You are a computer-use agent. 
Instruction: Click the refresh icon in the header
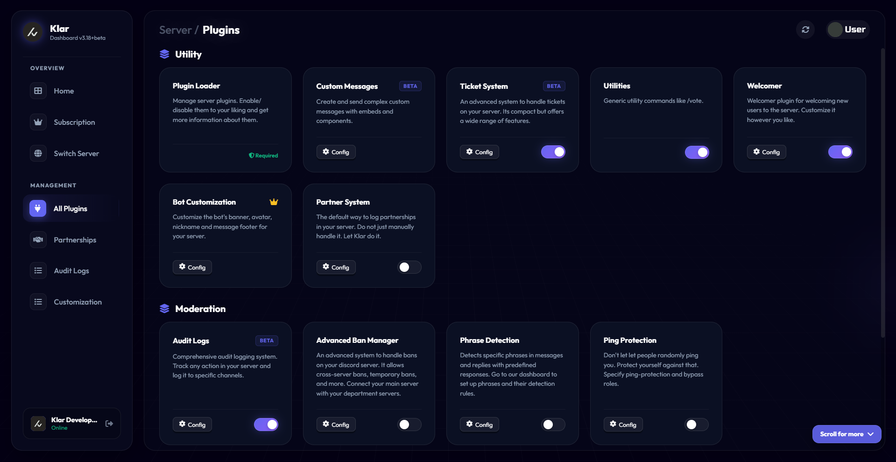805,30
